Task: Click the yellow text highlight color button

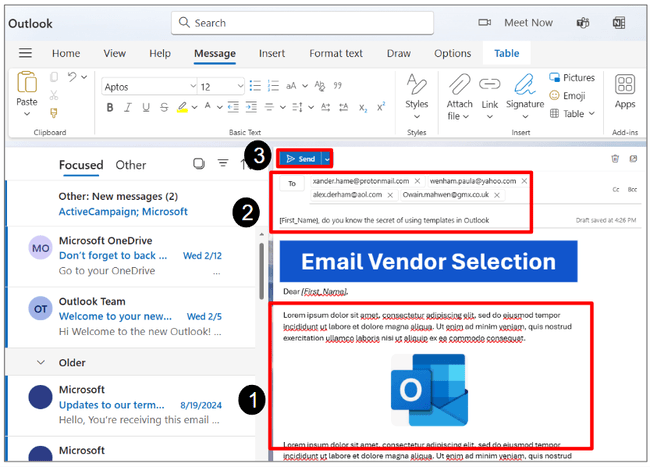Action: (x=182, y=107)
